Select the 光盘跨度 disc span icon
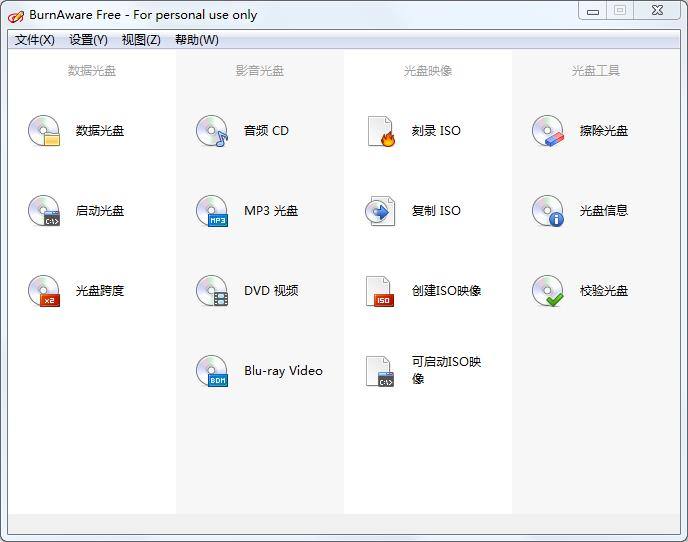The width and height of the screenshot is (688, 542). 44,291
